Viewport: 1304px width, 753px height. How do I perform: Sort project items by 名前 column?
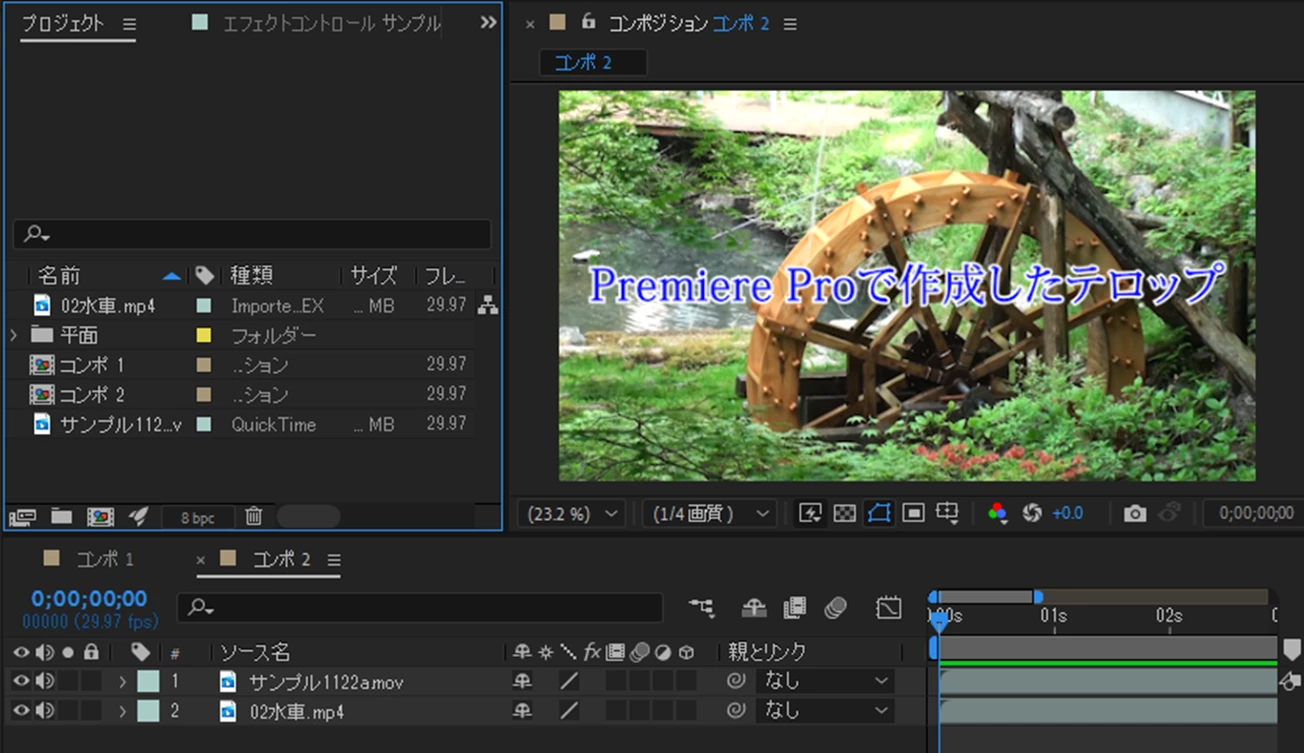pyautogui.click(x=60, y=275)
